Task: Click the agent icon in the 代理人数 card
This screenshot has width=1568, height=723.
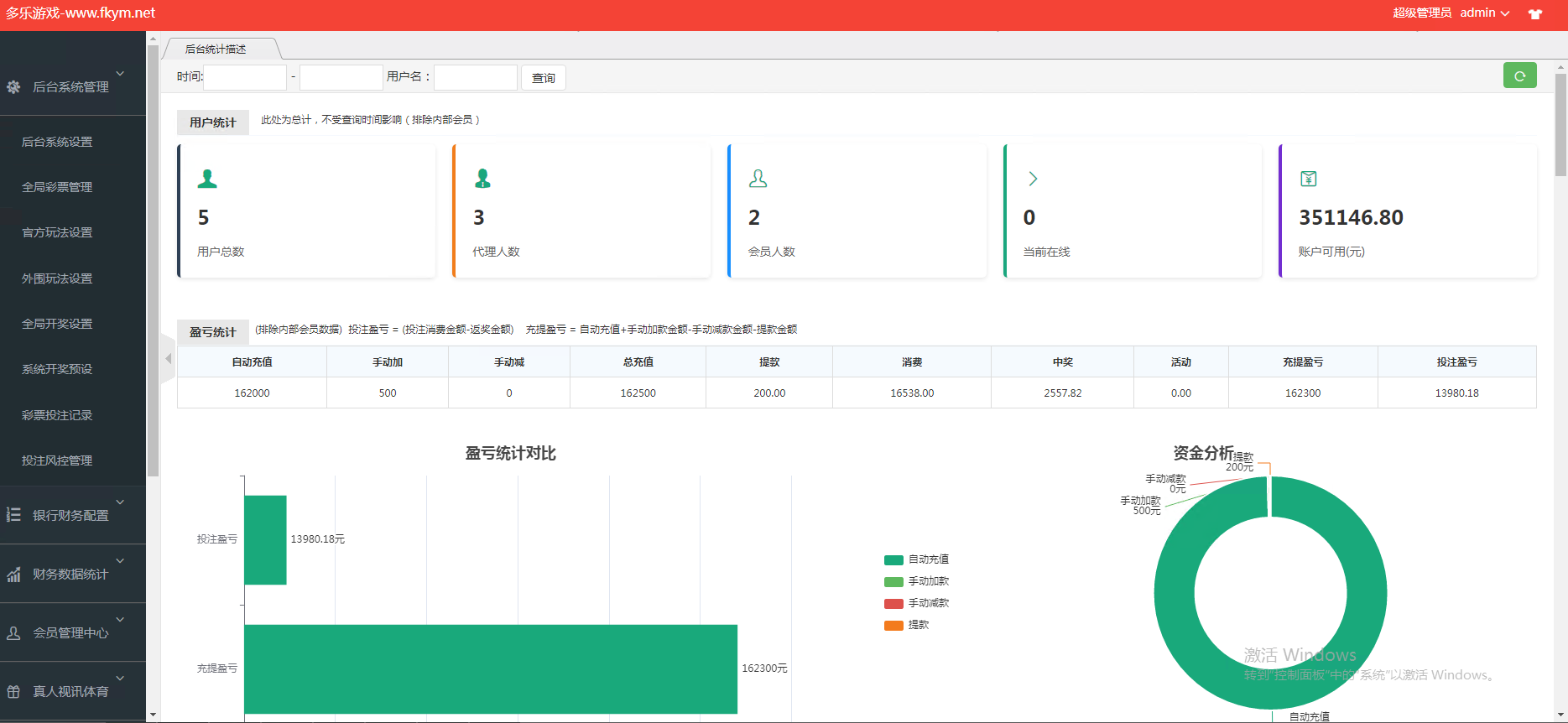Action: coord(482,179)
